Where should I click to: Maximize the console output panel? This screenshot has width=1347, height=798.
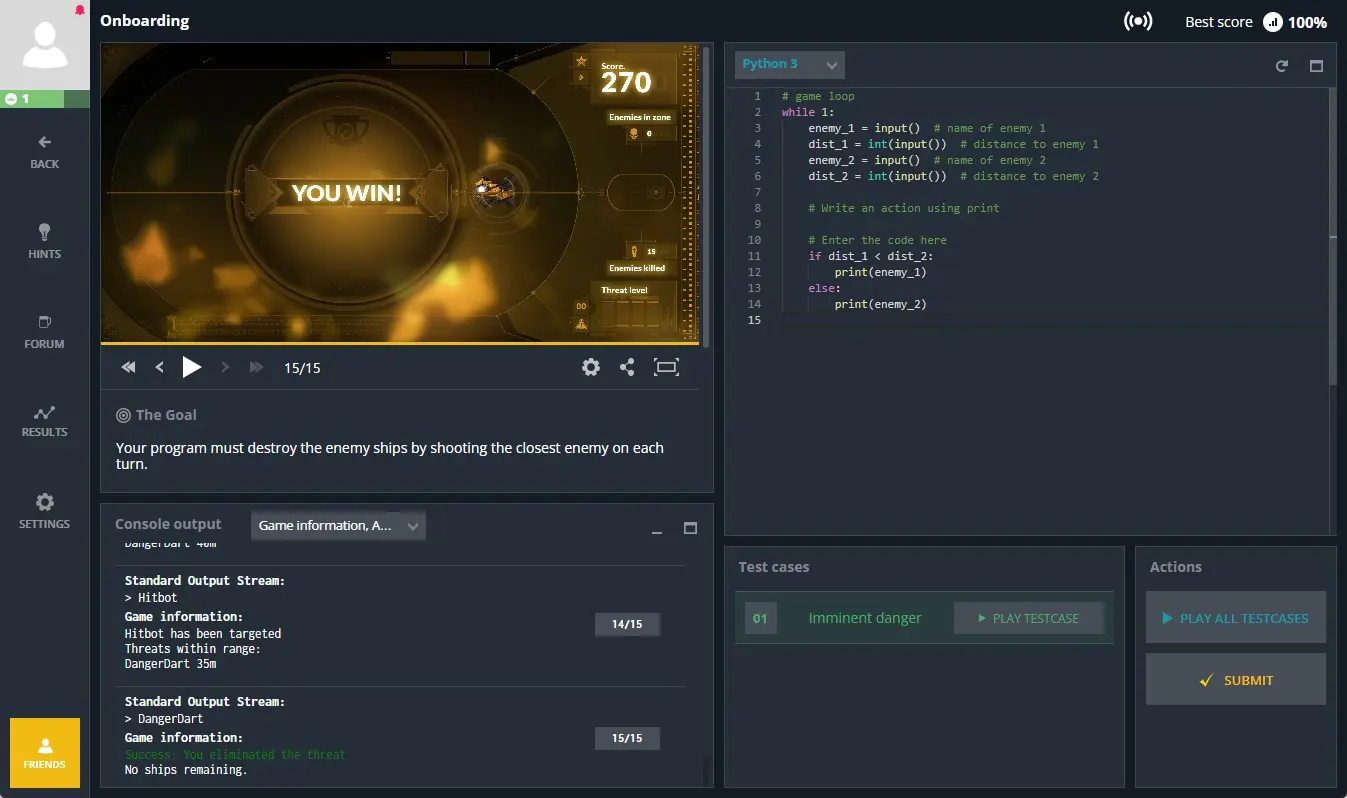pos(690,528)
